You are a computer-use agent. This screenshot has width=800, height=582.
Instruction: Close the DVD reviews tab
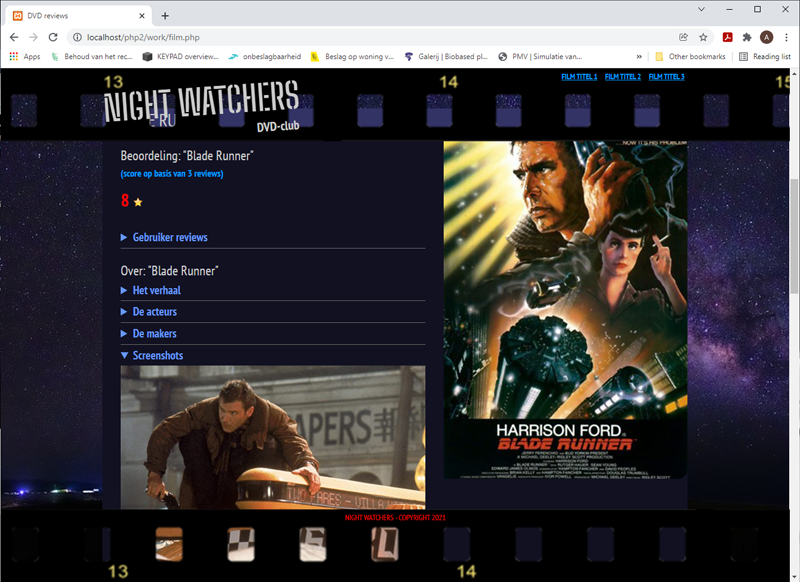142,16
